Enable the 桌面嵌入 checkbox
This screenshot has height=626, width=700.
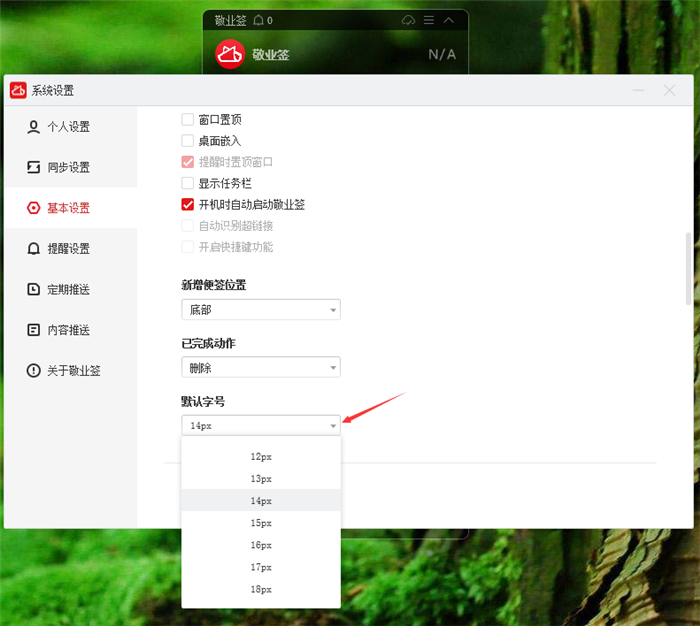(x=188, y=141)
